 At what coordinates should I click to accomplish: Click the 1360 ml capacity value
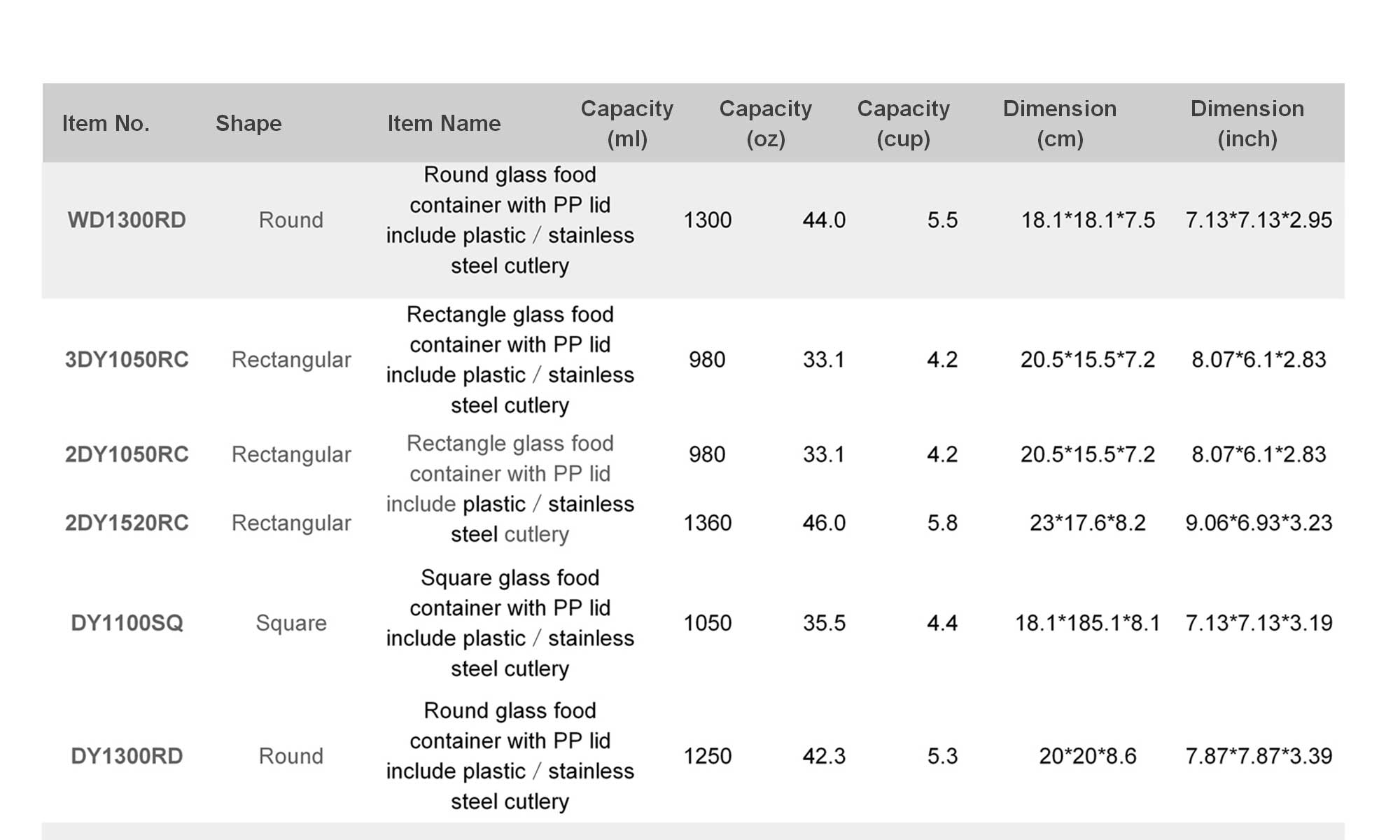707,523
